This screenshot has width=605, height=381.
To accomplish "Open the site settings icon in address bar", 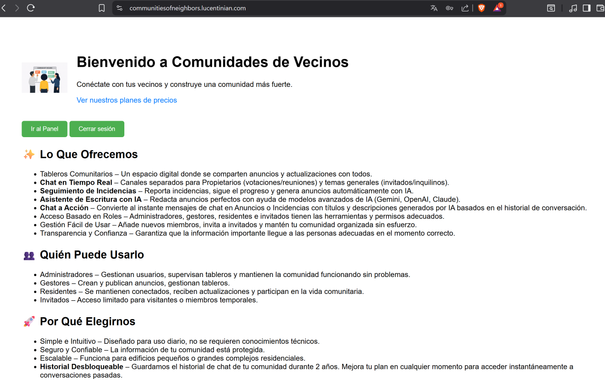I will click(120, 8).
